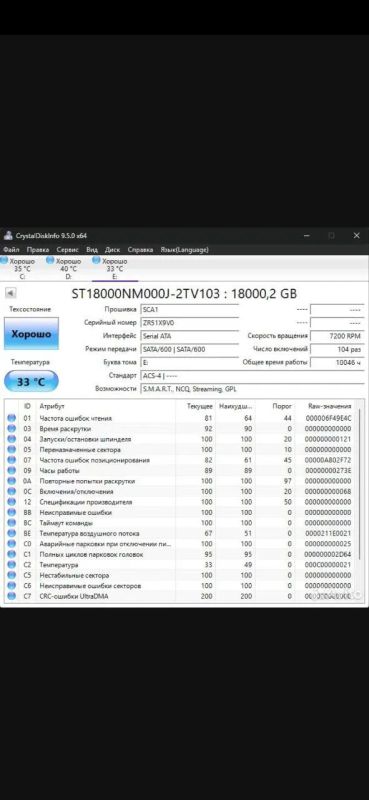Click status icon for attribute 03 Время раскрутки
Screen dimensions: 369x800
pyautogui.click(x=11, y=429)
